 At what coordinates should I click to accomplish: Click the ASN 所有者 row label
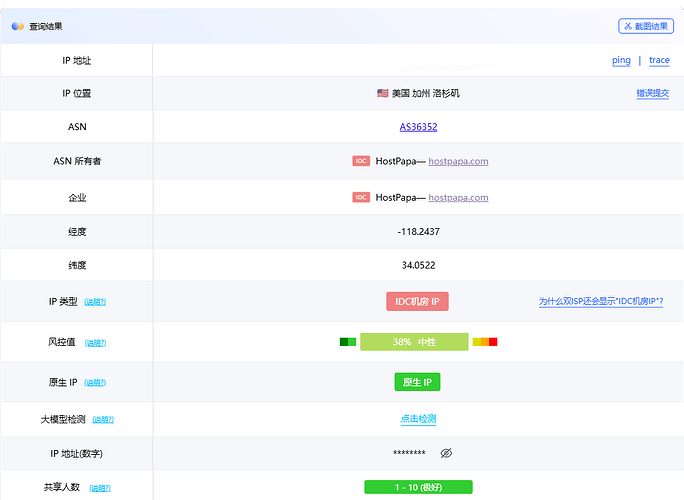point(77,161)
